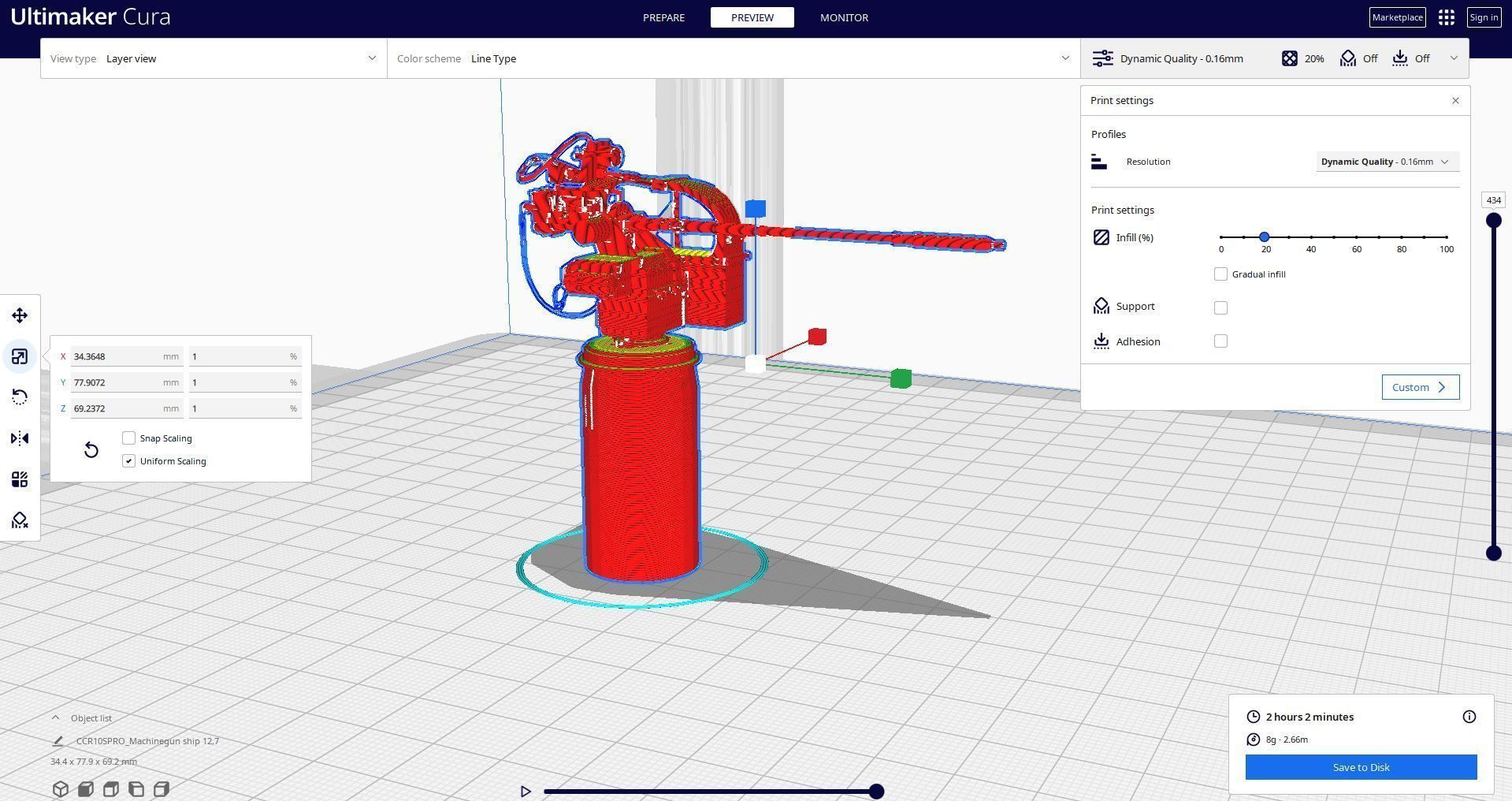The height and width of the screenshot is (801, 1512).
Task: Click the Ultimaker Cura logo
Action: (91, 17)
